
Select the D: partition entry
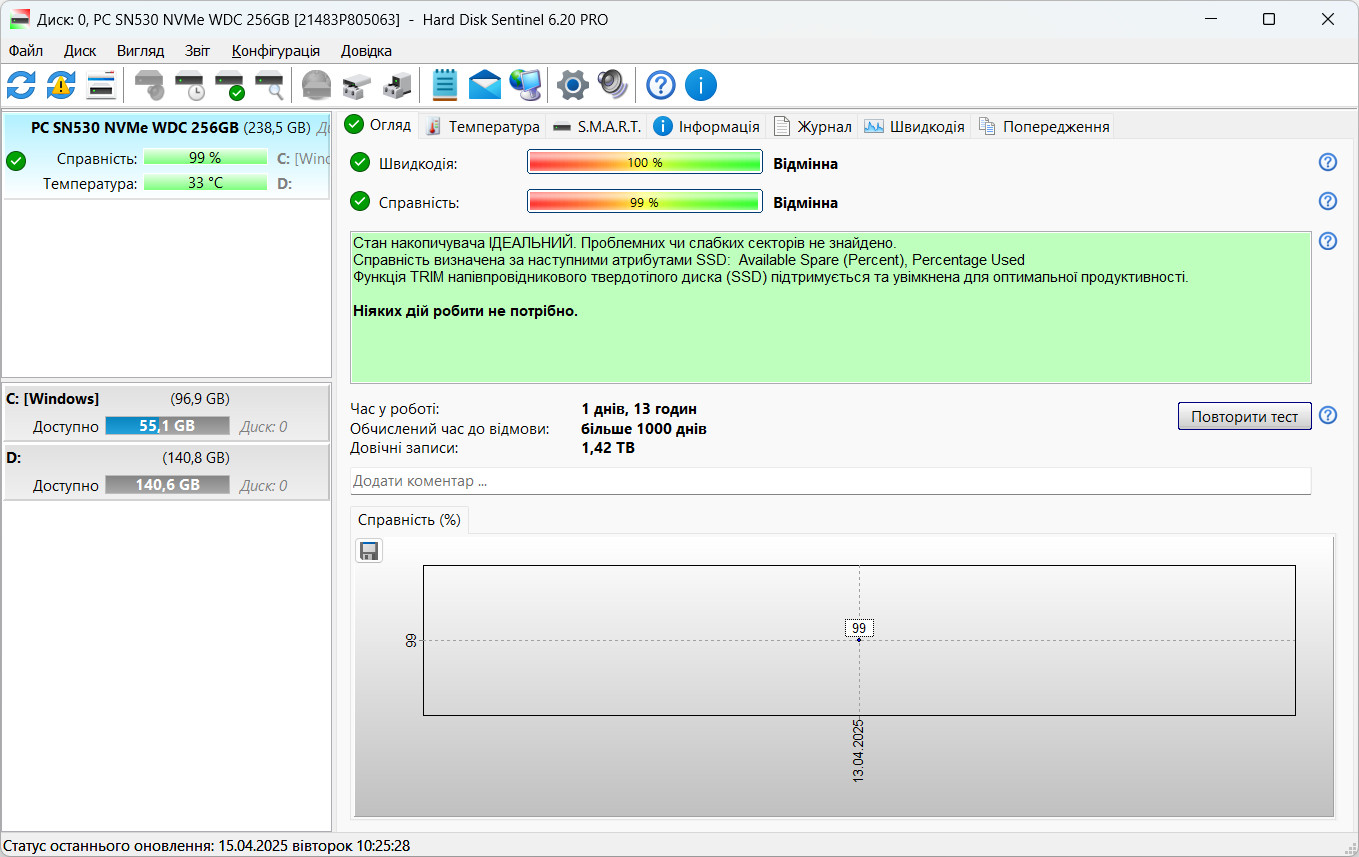click(166, 471)
